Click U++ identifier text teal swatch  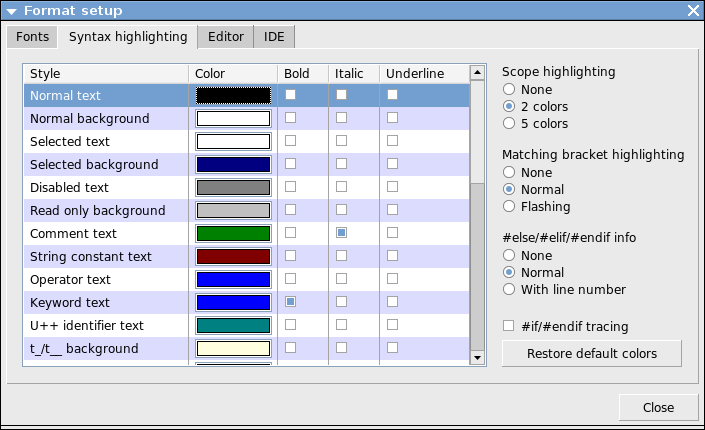click(233, 326)
